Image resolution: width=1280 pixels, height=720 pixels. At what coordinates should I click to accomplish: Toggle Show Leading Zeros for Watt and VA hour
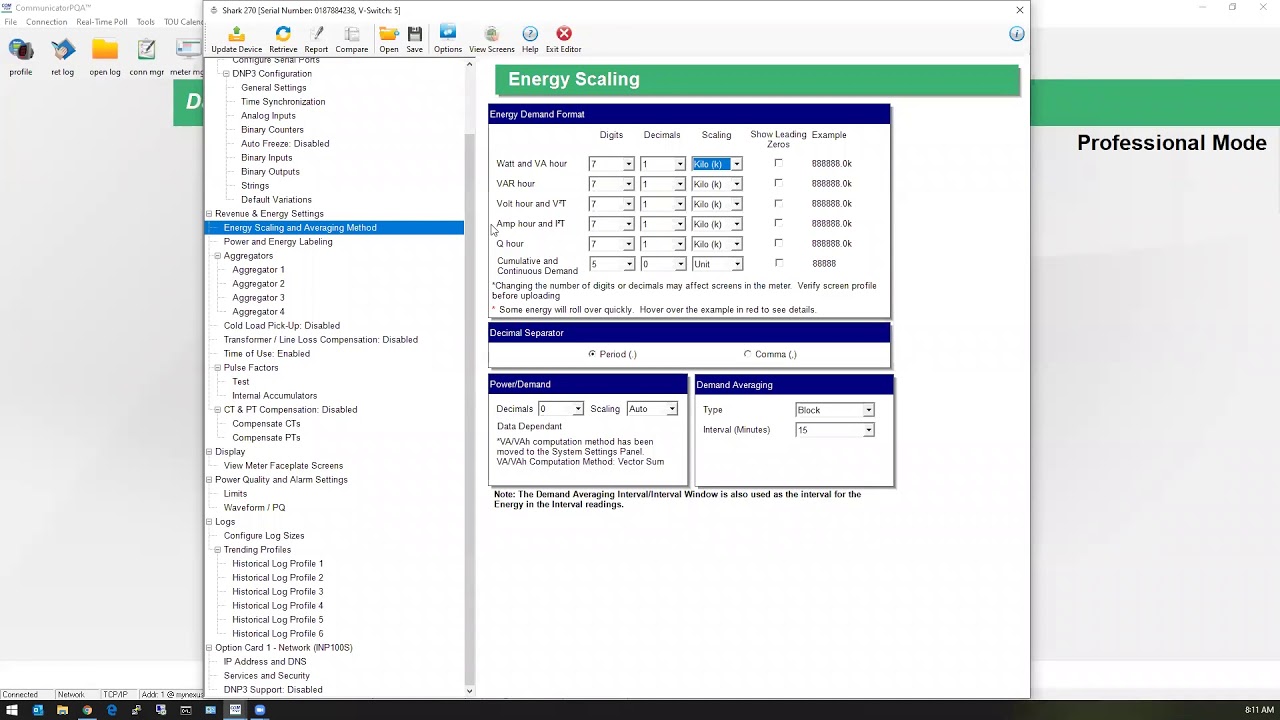point(778,163)
